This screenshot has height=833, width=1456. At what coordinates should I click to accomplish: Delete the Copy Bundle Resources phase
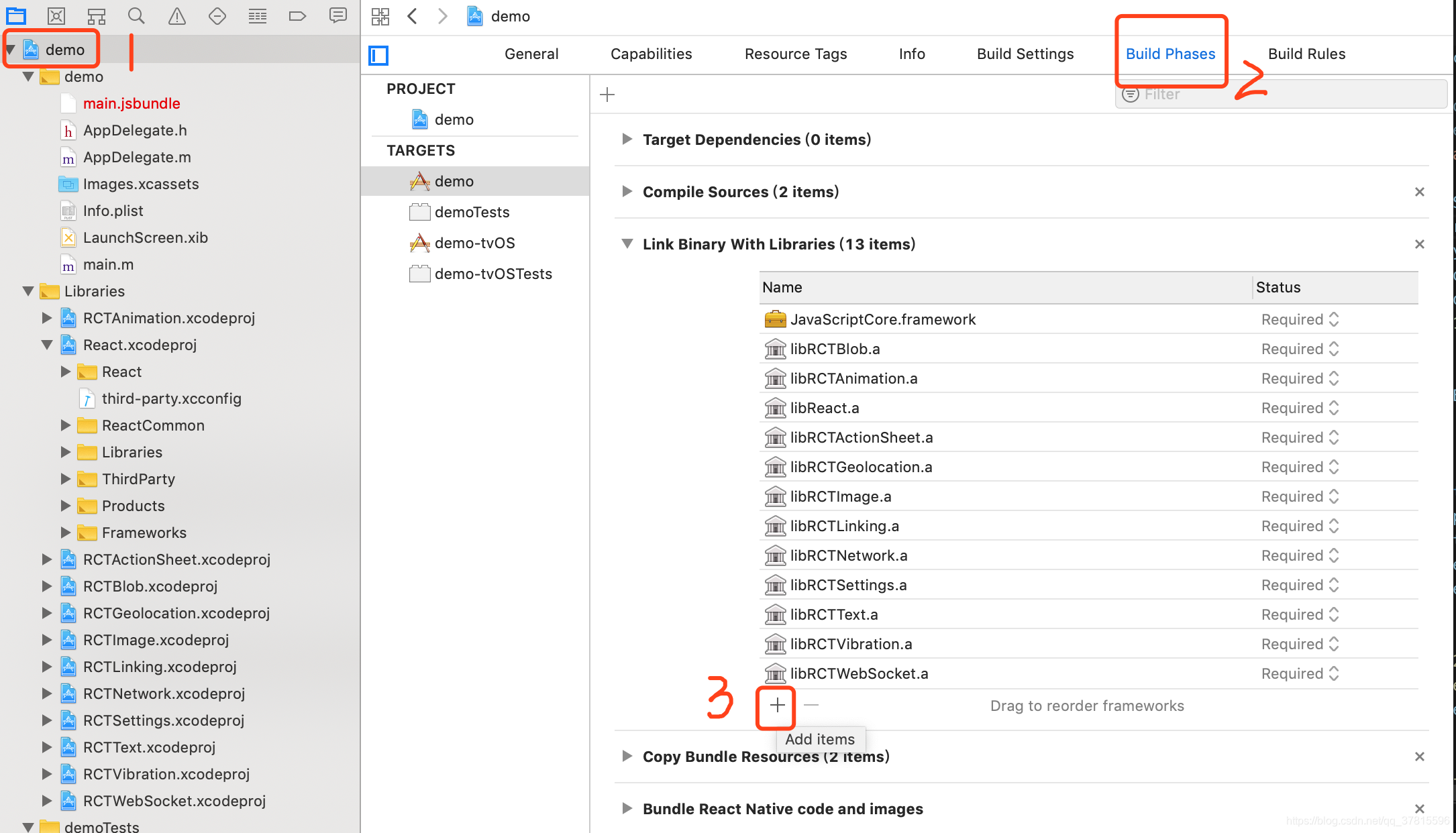(x=1420, y=757)
